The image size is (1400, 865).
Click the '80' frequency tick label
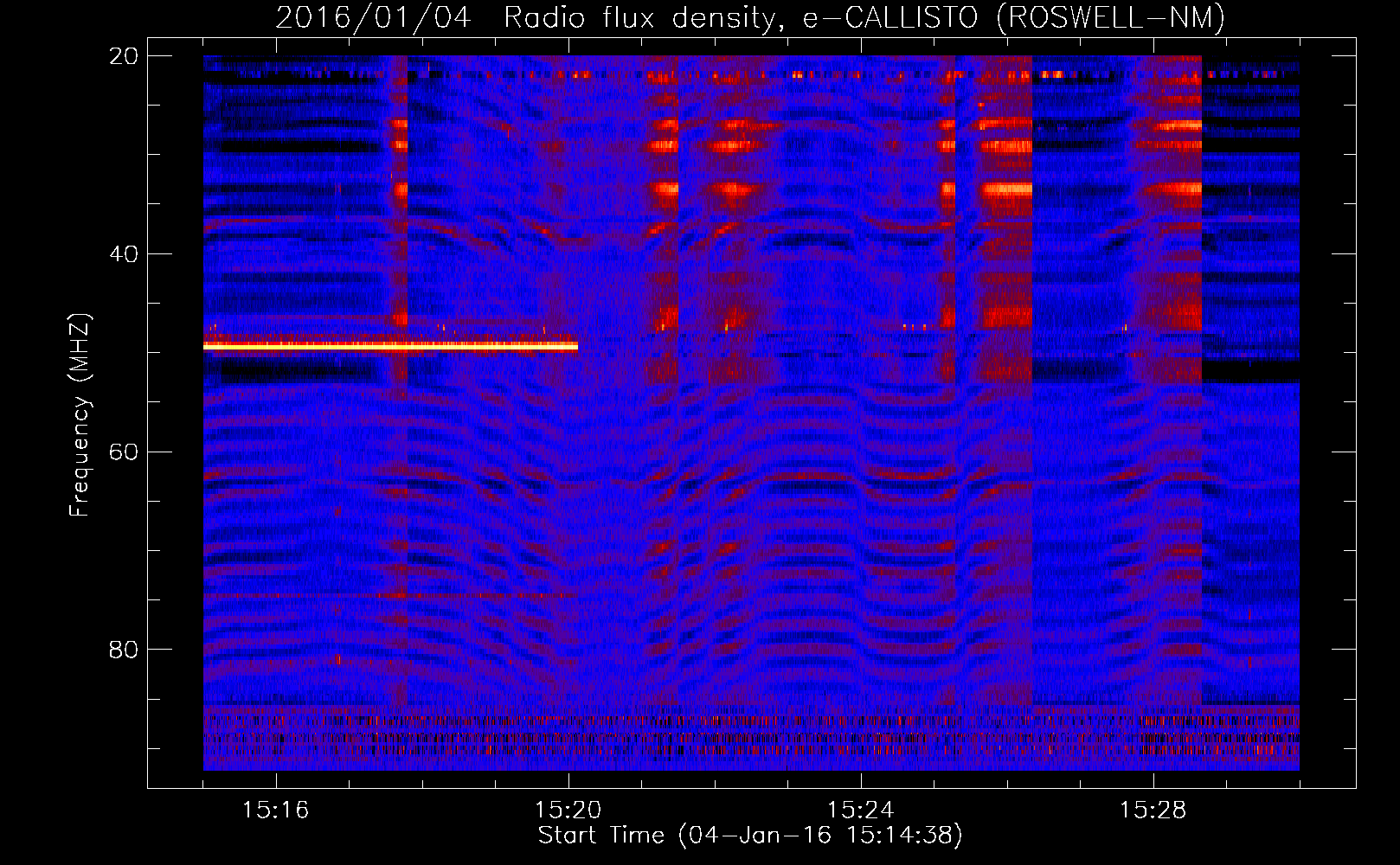click(124, 650)
